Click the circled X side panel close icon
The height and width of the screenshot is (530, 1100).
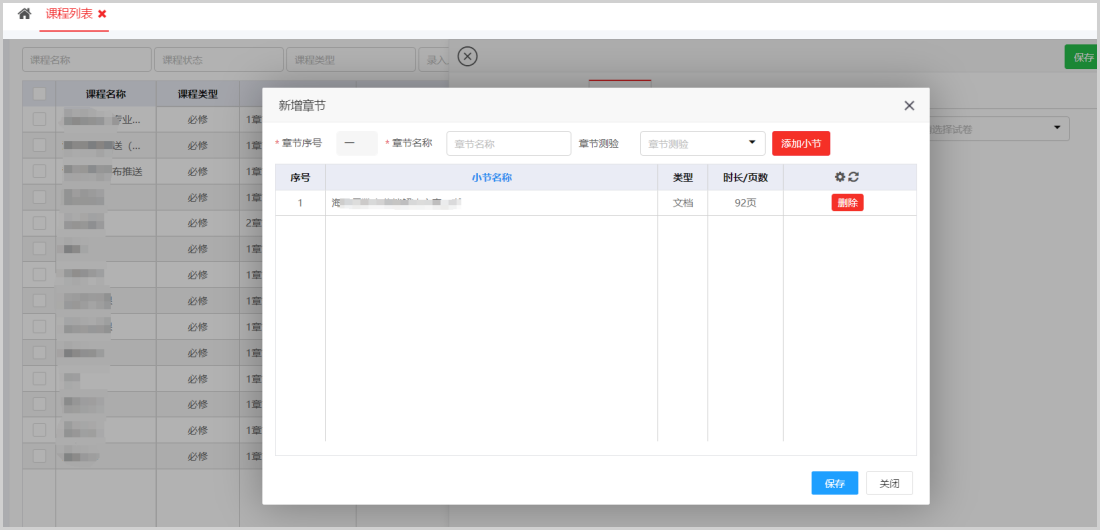click(x=466, y=57)
